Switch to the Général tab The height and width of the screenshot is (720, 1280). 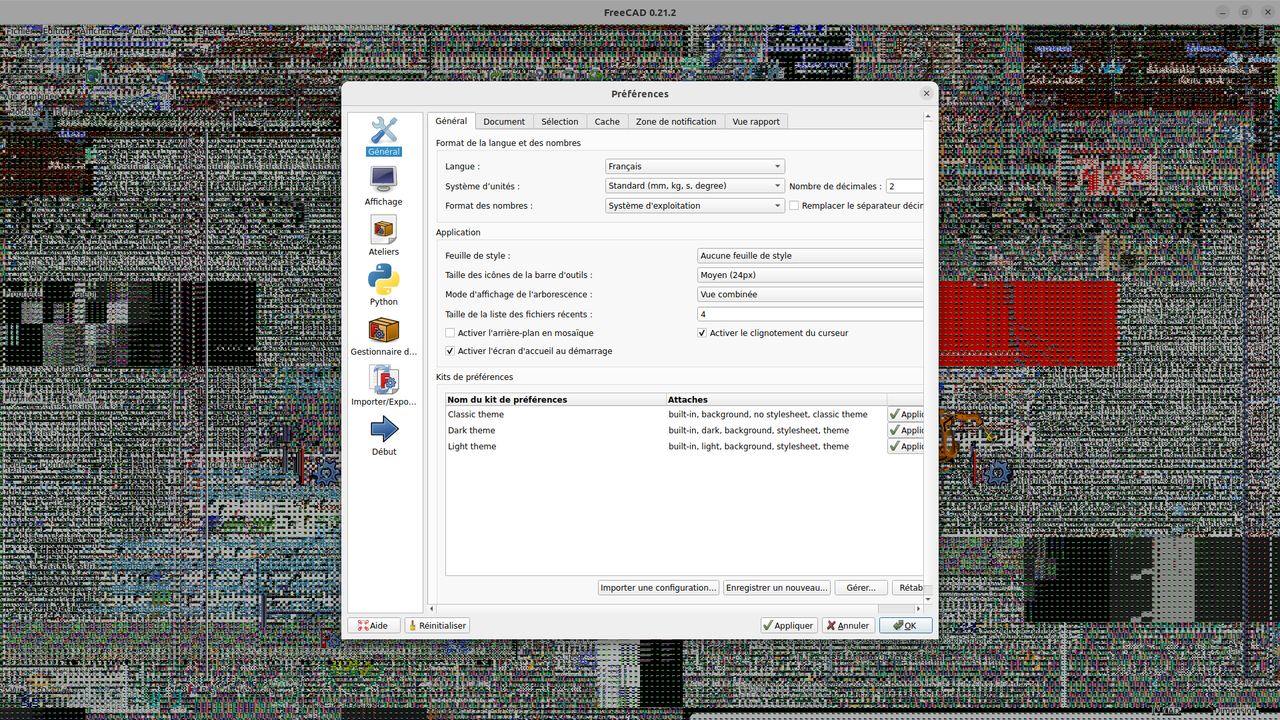(451, 121)
